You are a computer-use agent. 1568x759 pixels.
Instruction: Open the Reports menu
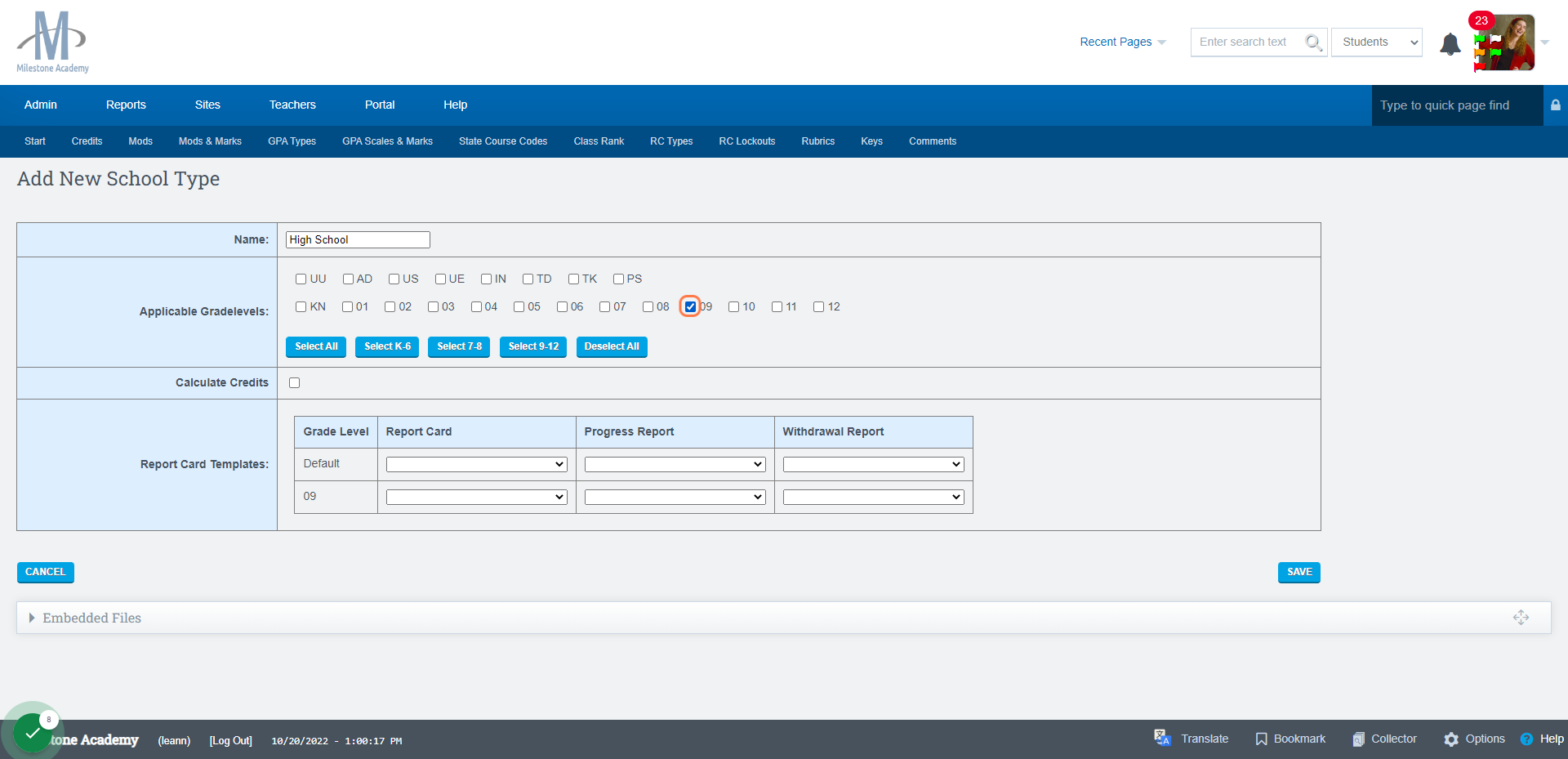pos(126,105)
